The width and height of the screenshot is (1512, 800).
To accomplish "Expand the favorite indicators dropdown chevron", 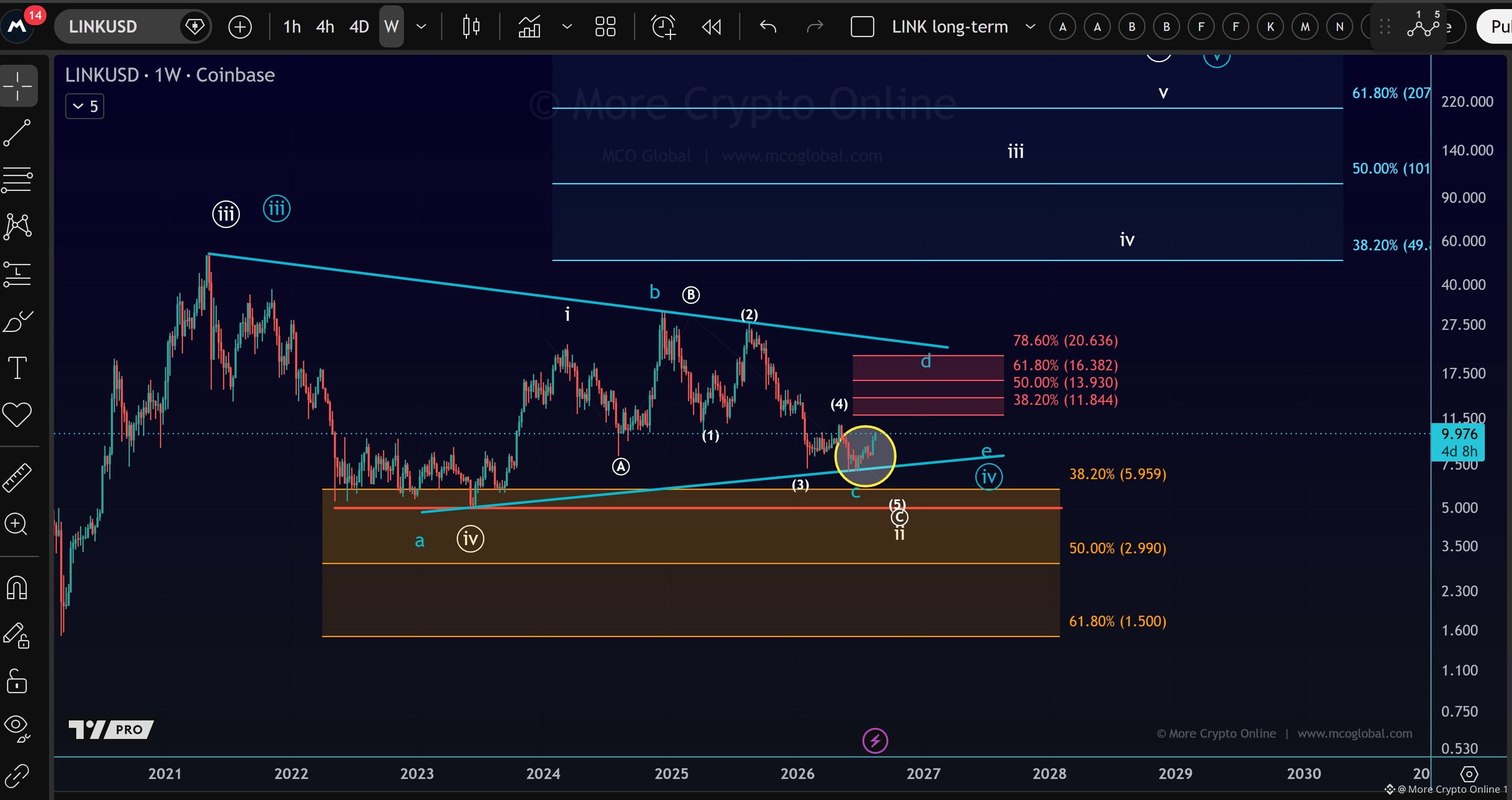I will click(567, 27).
